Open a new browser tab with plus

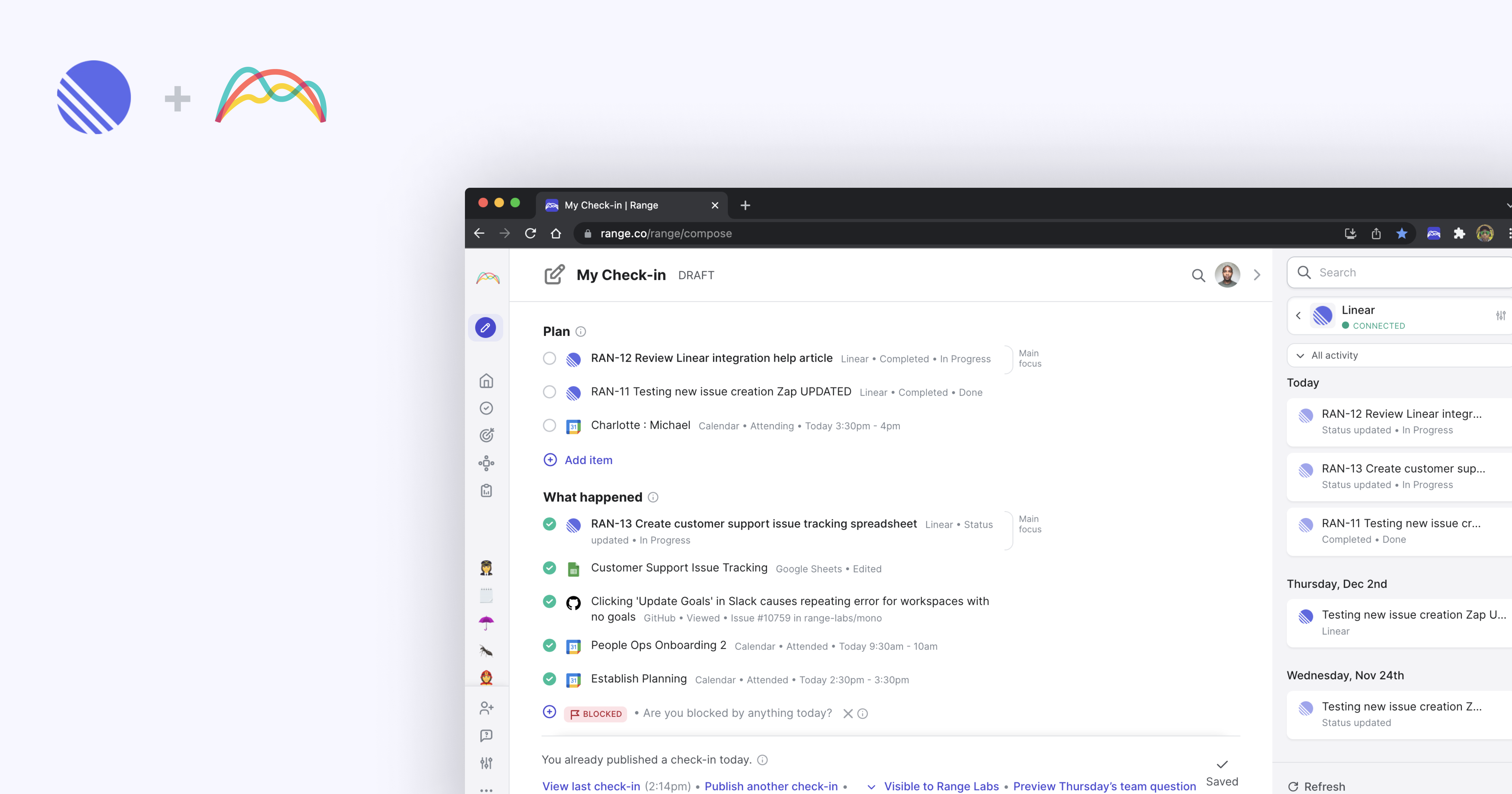point(745,205)
